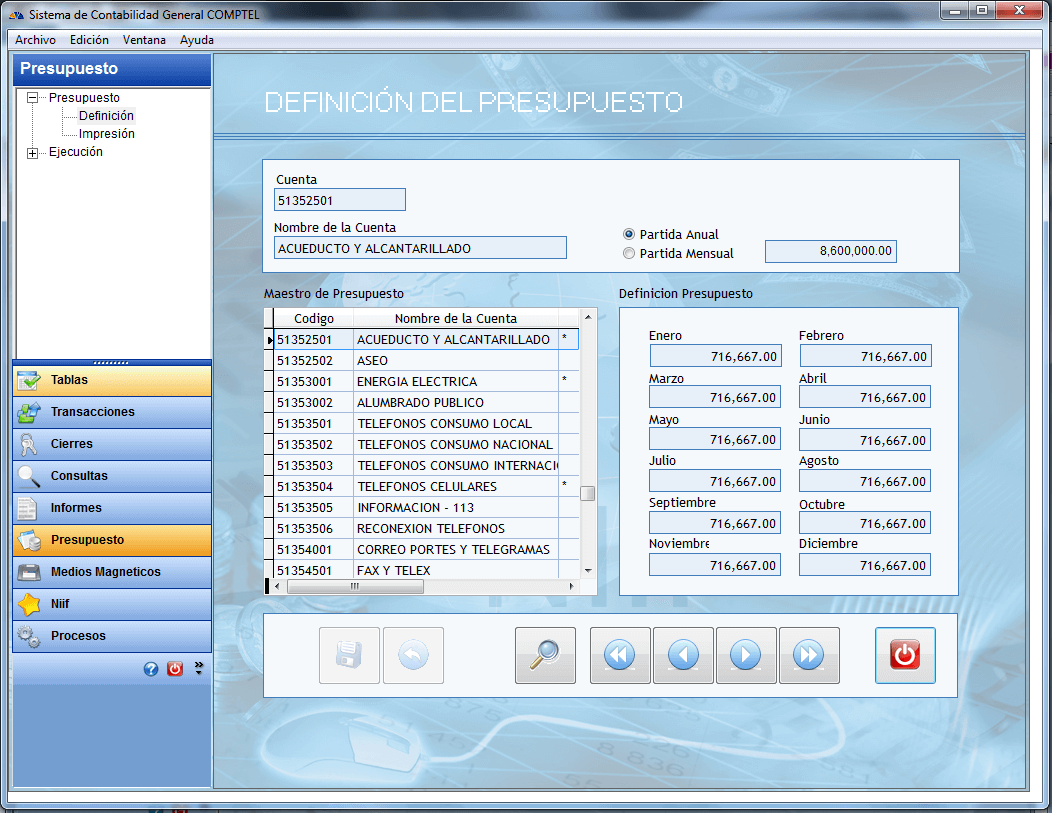
Task: Click the Consultas magnifier icon
Action: (29, 476)
